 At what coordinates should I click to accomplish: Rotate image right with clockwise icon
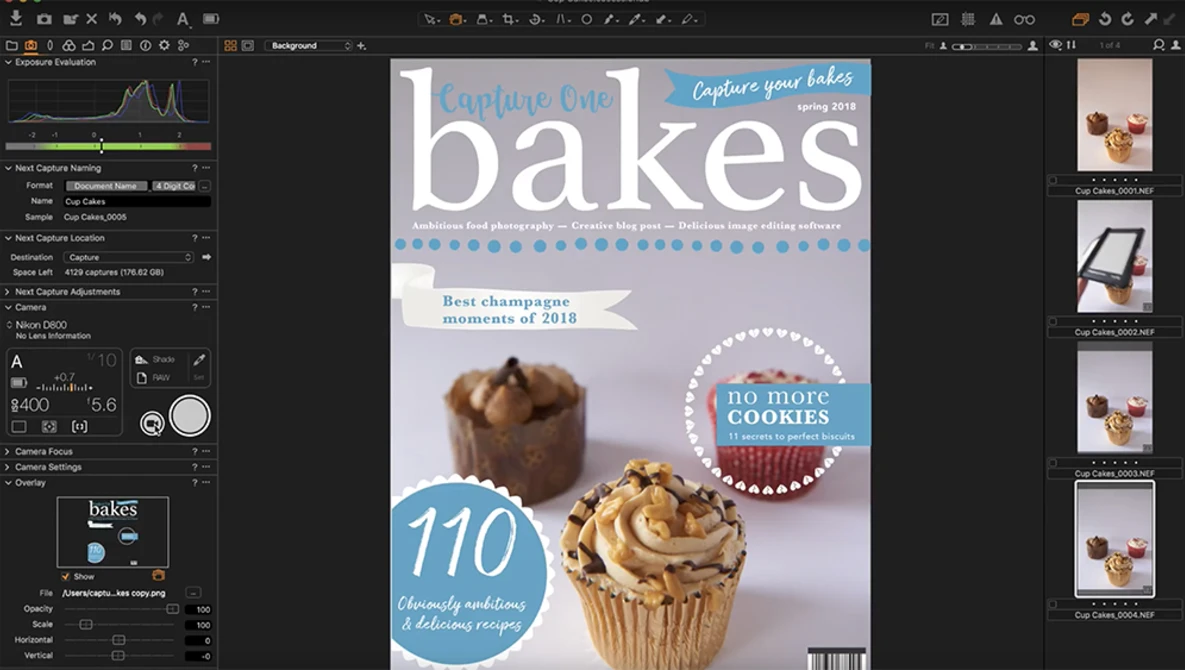click(1128, 20)
